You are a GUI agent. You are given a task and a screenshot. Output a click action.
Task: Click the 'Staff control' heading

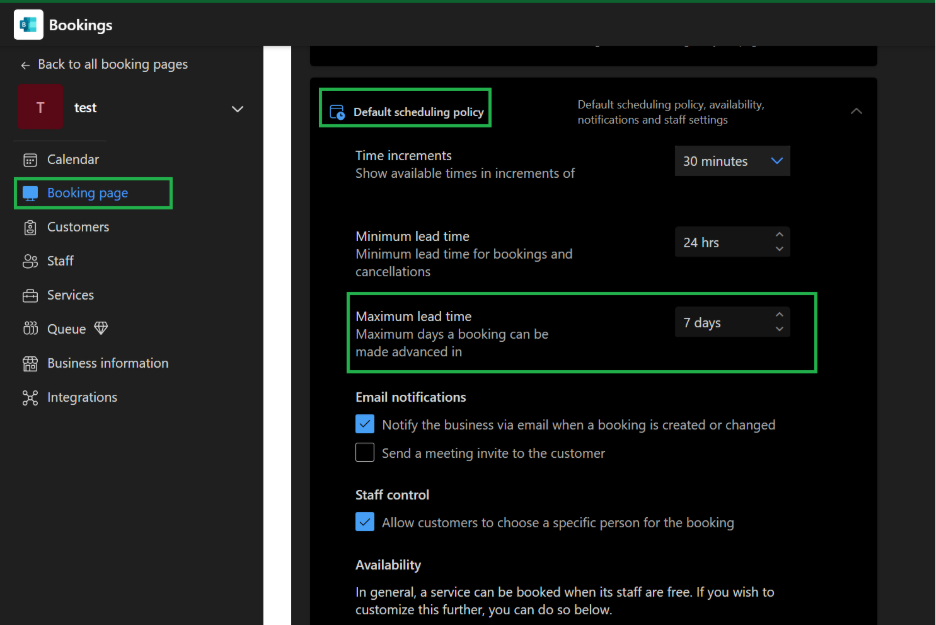[392, 495]
